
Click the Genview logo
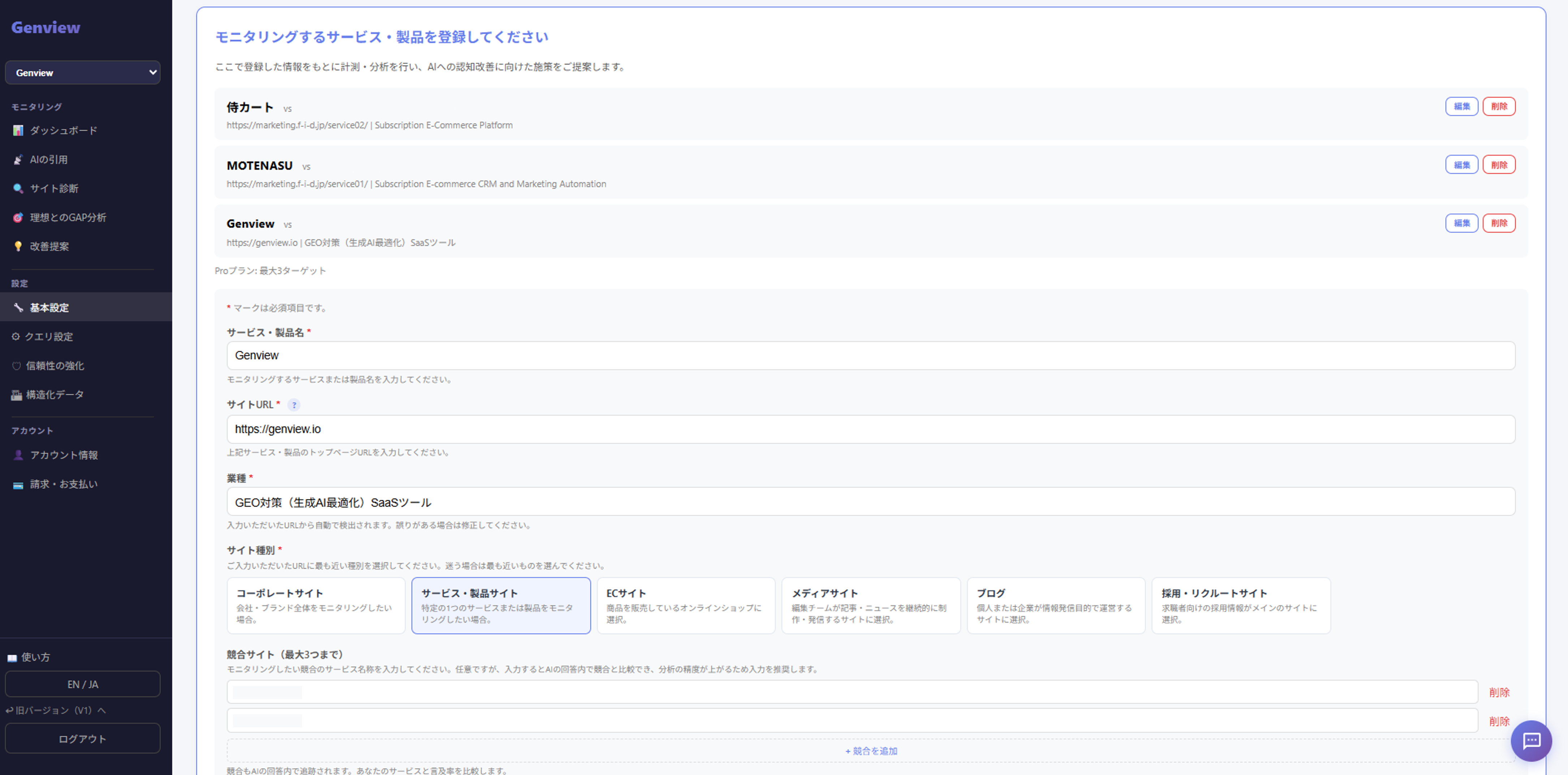click(46, 27)
